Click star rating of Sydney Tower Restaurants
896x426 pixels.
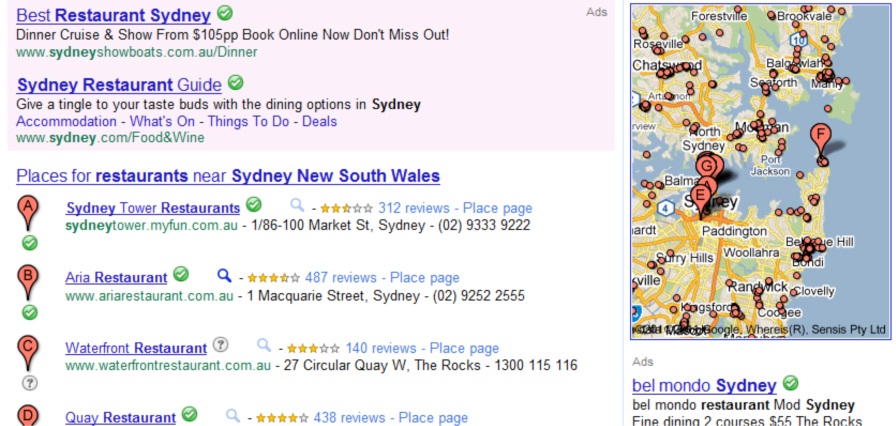346,208
